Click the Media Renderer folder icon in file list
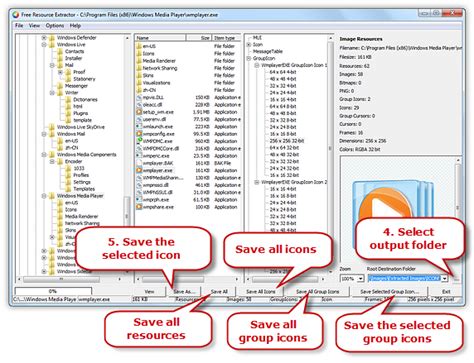Screen dimensions: 474x363 tap(139, 61)
